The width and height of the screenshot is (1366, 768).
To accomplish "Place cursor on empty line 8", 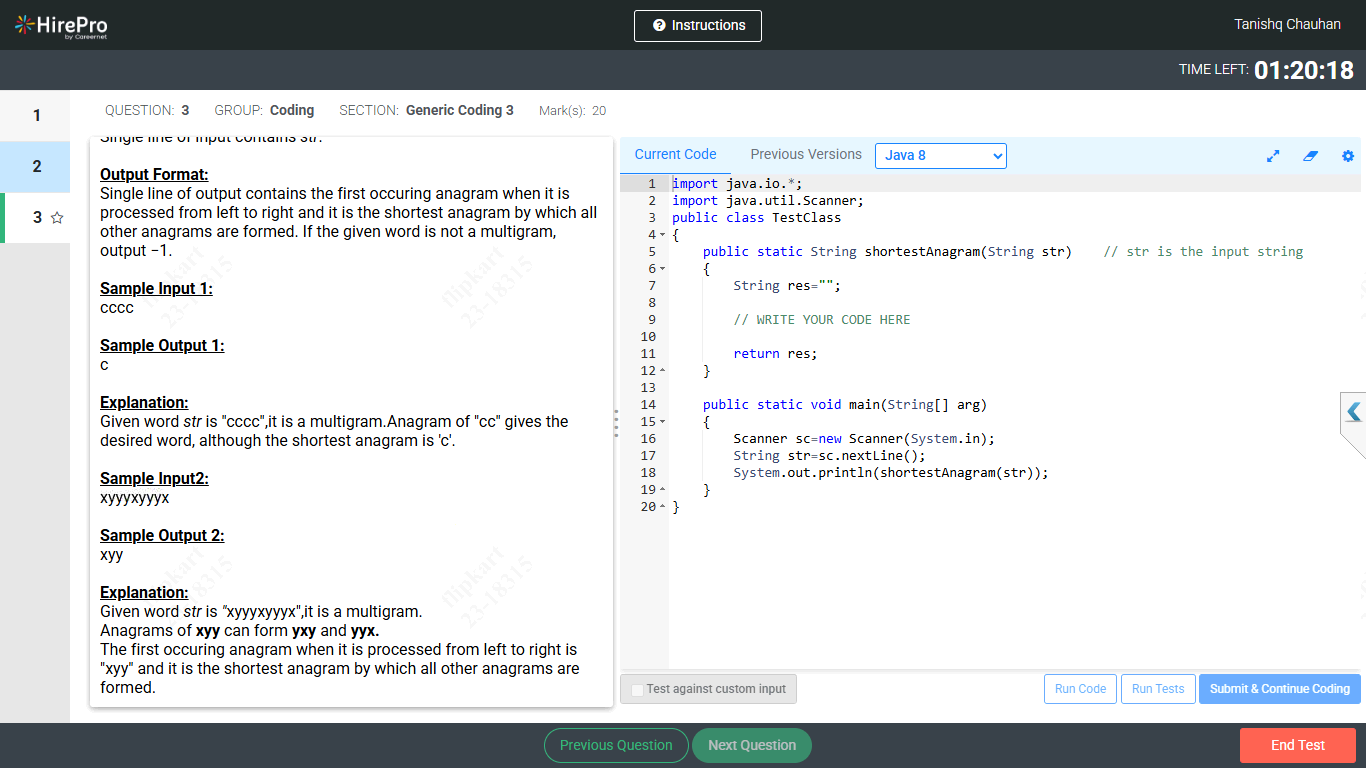I will (x=1014, y=303).
